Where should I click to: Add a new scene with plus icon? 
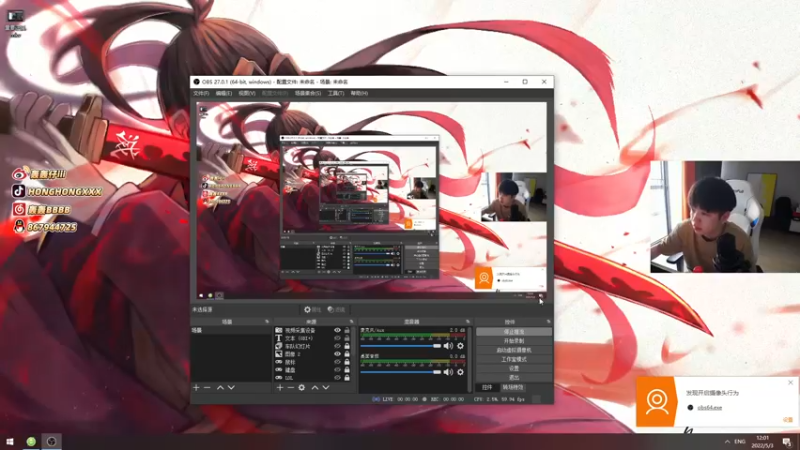coord(196,388)
